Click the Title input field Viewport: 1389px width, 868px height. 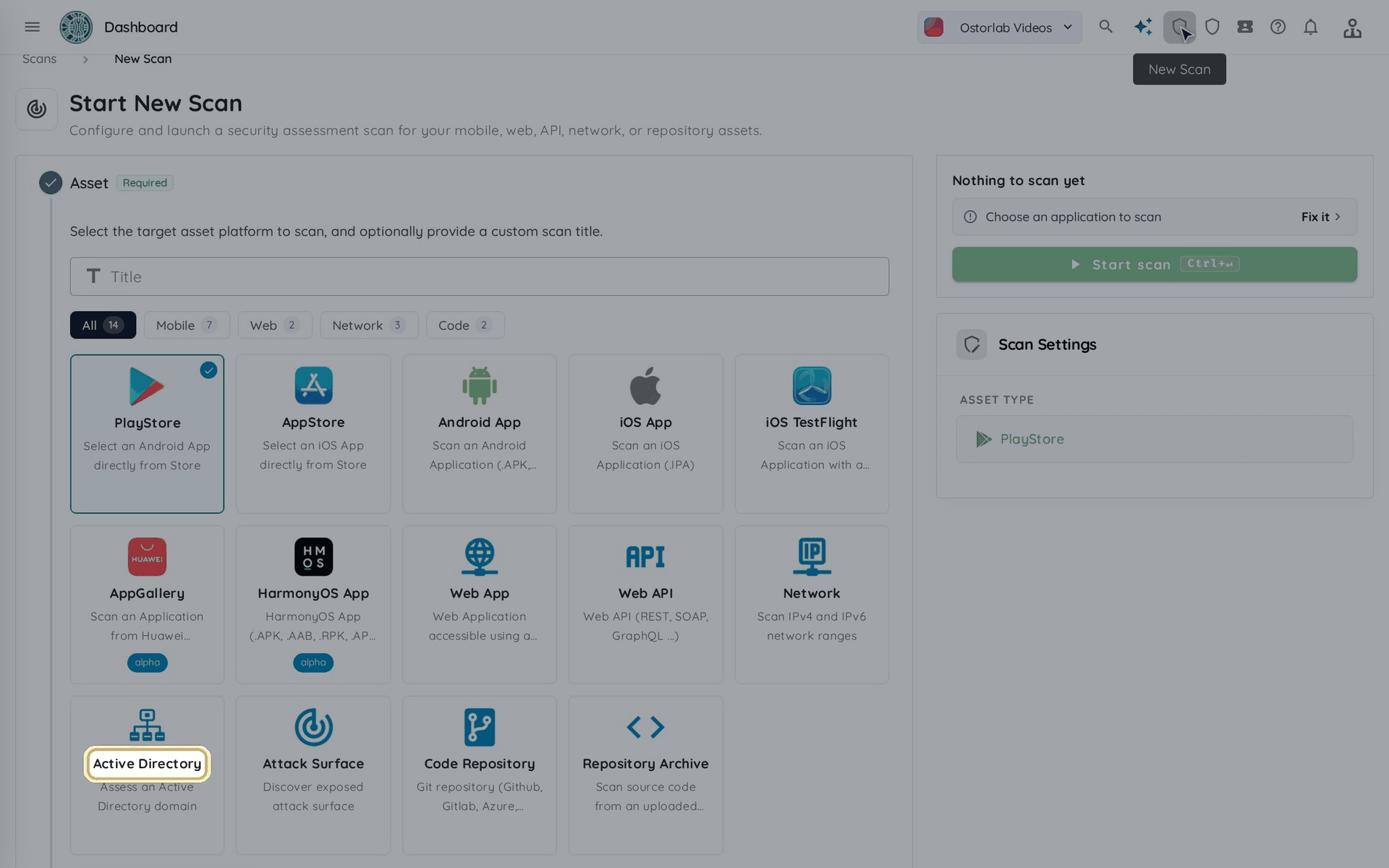tap(480, 276)
